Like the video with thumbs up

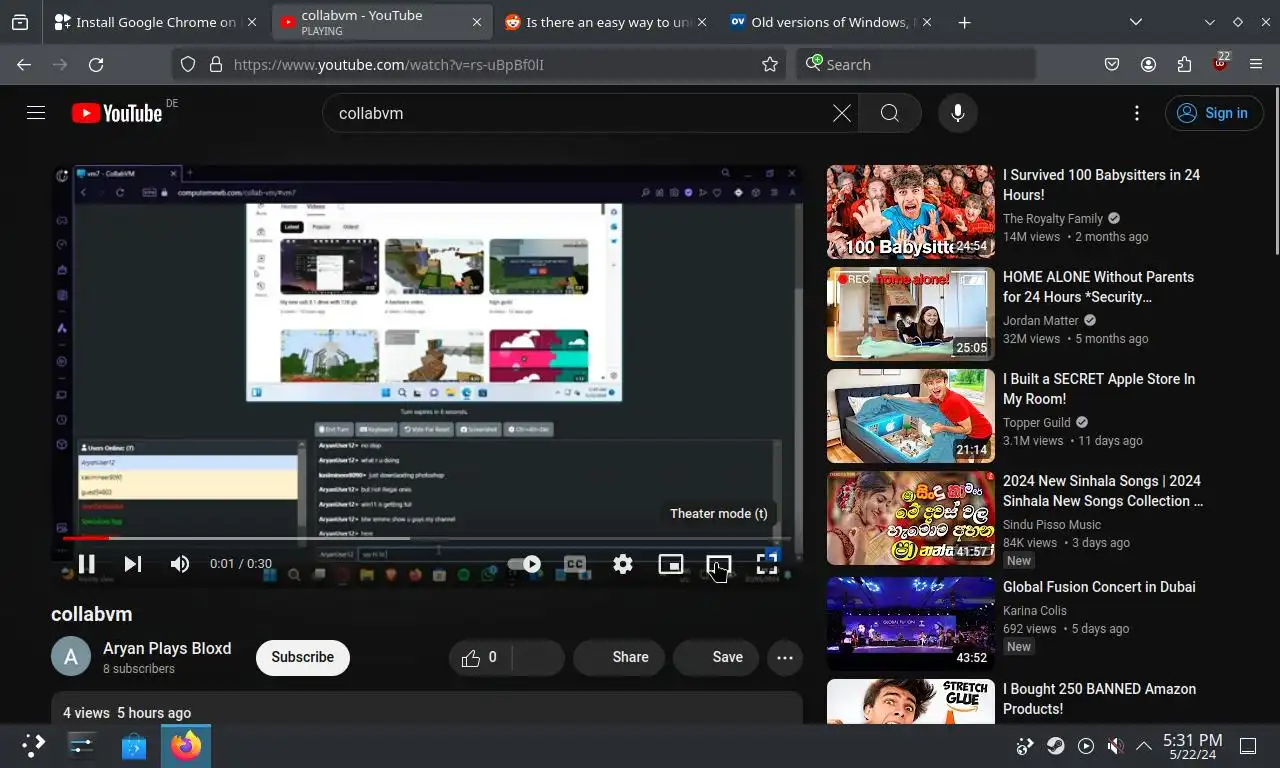coord(481,657)
